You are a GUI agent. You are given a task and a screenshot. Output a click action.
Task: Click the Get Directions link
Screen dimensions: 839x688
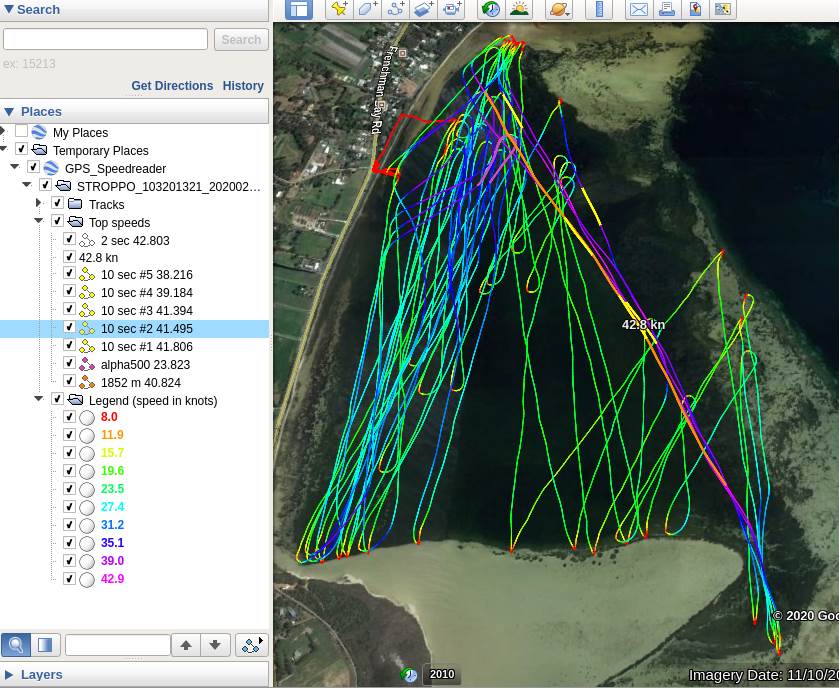172,86
